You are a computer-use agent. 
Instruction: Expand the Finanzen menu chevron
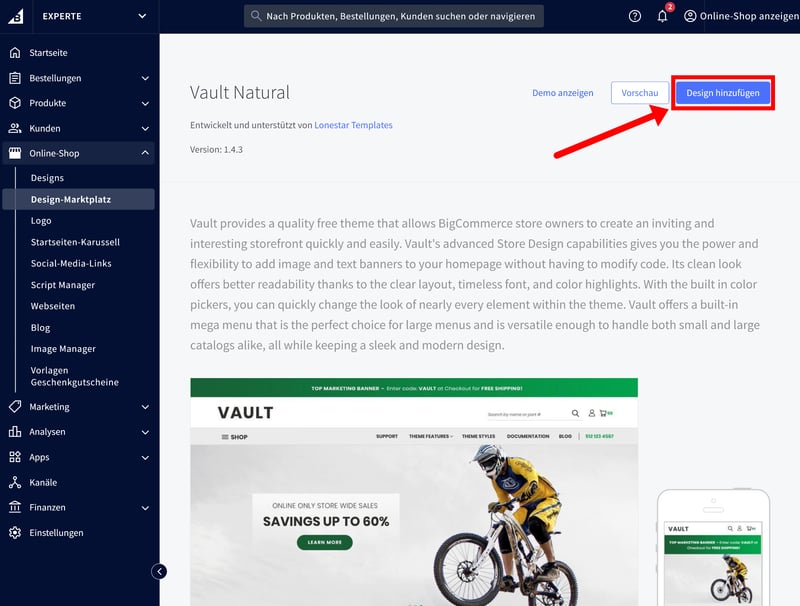(145, 508)
